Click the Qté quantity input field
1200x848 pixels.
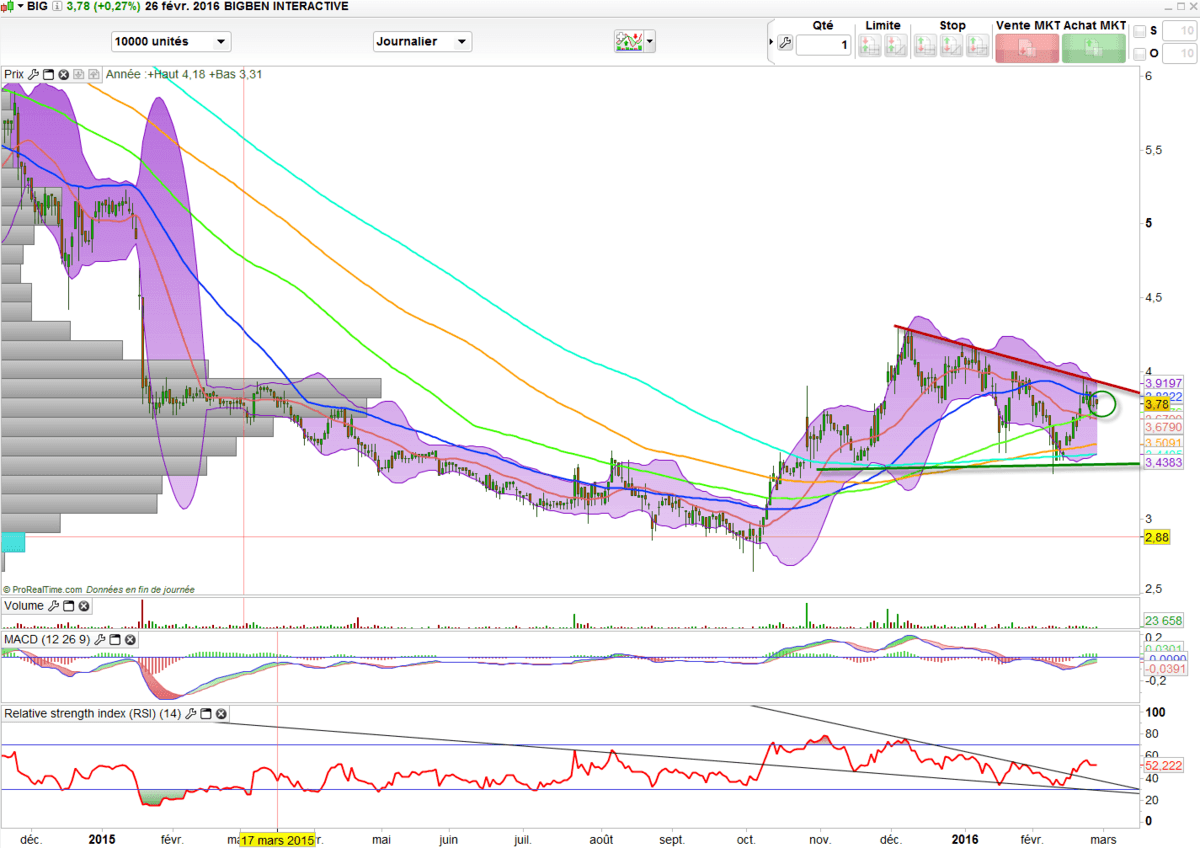pos(823,45)
